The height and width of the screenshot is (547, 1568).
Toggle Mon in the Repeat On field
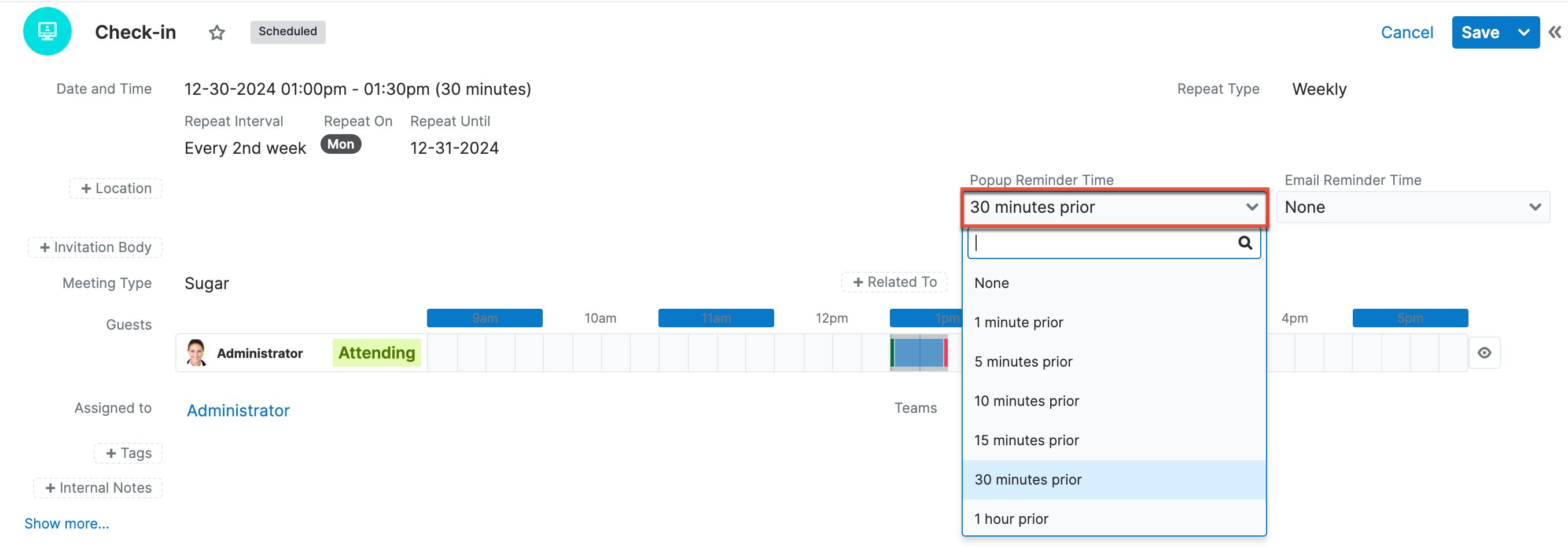coord(340,144)
